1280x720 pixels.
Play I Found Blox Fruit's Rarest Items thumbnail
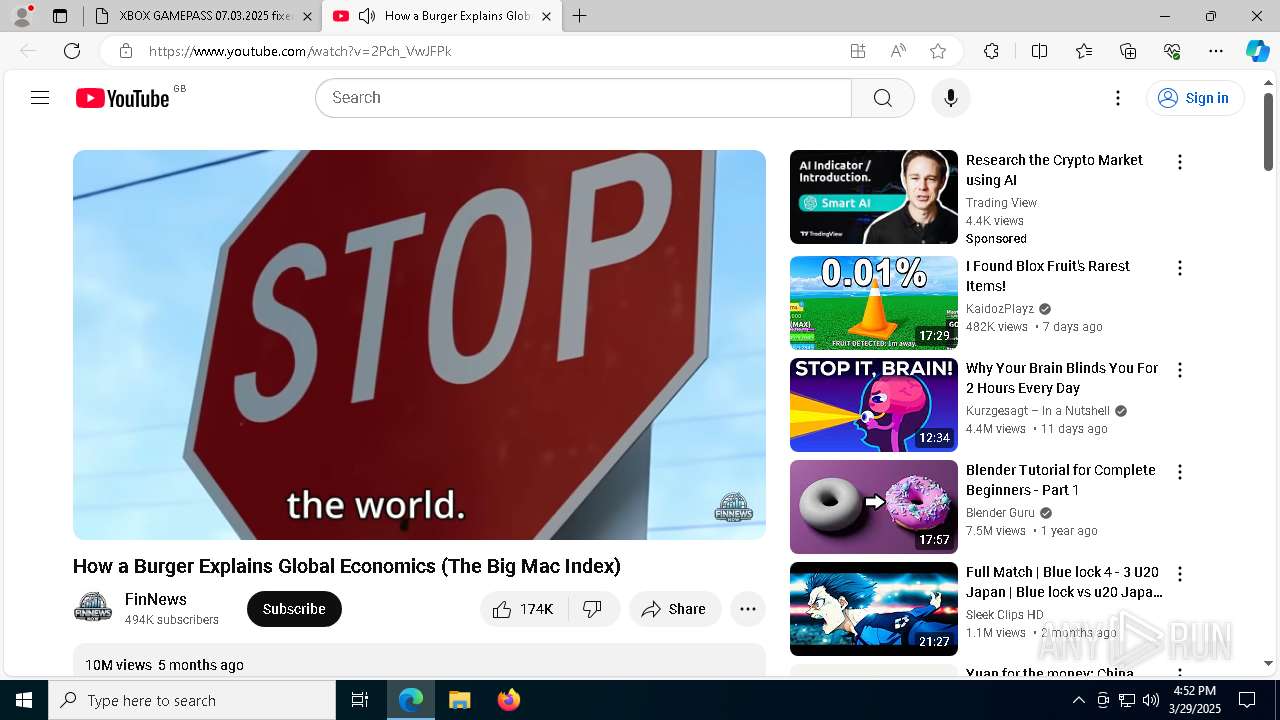(x=874, y=303)
